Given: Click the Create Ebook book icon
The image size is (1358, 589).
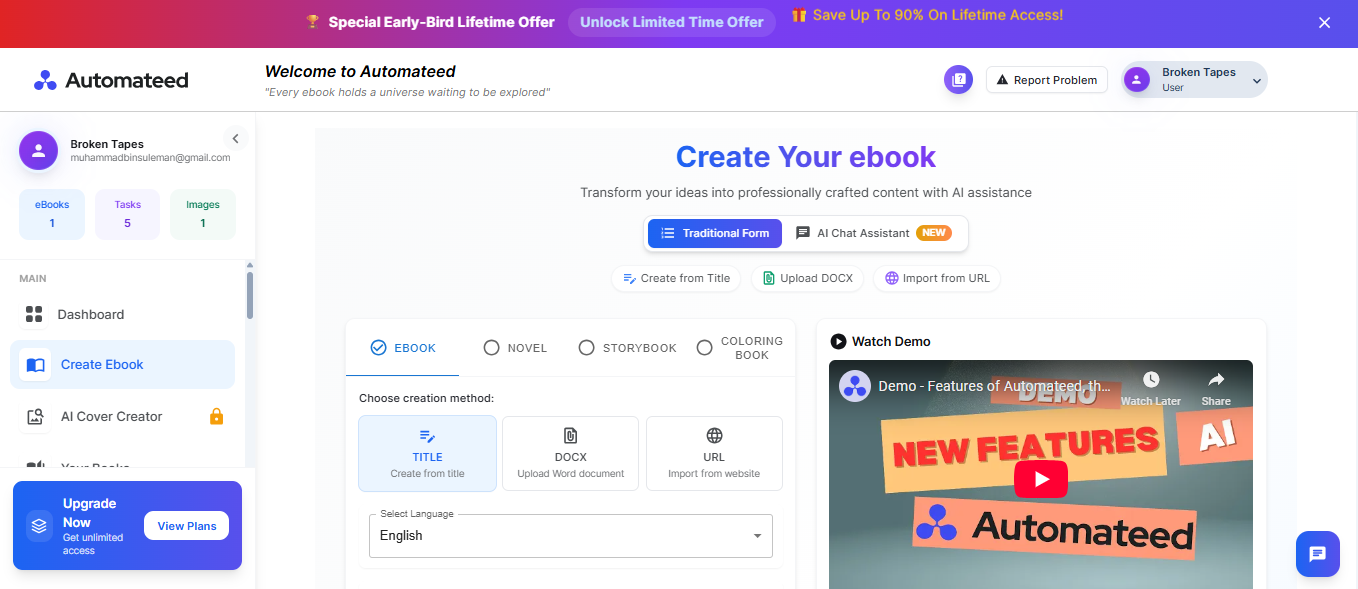Looking at the screenshot, I should 35,365.
